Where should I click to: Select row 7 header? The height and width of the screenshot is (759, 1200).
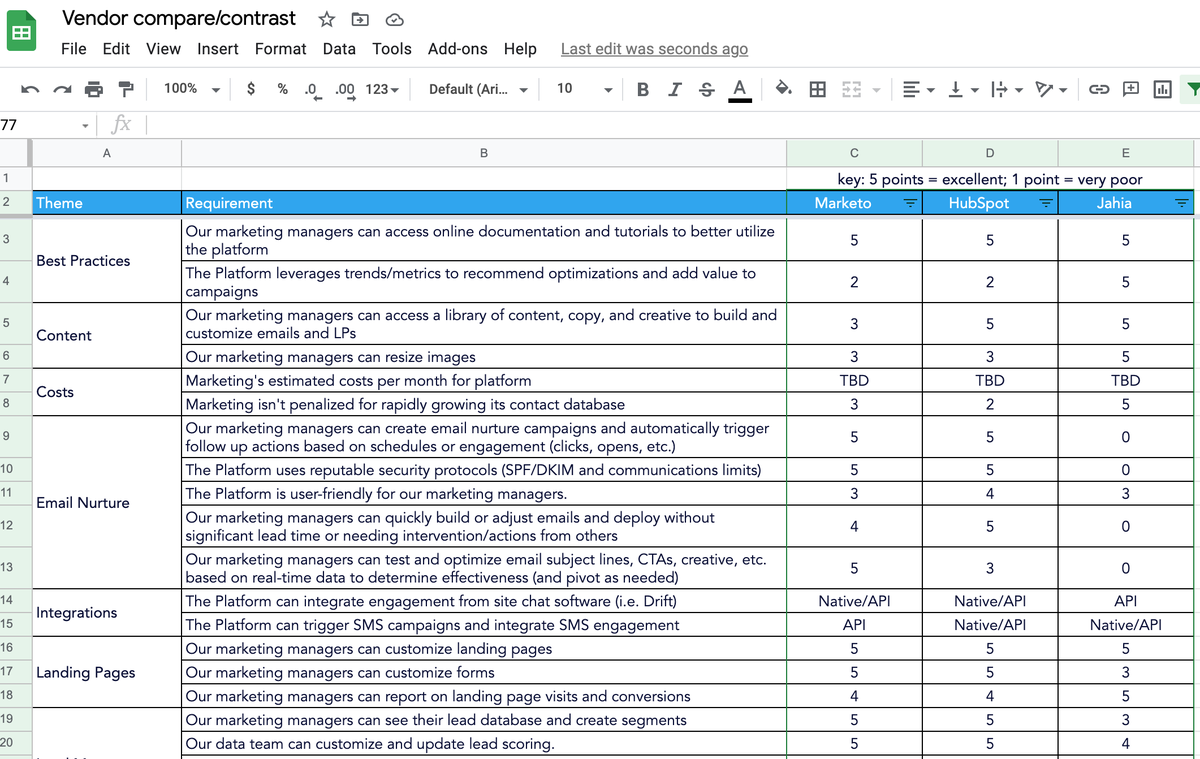click(15, 380)
